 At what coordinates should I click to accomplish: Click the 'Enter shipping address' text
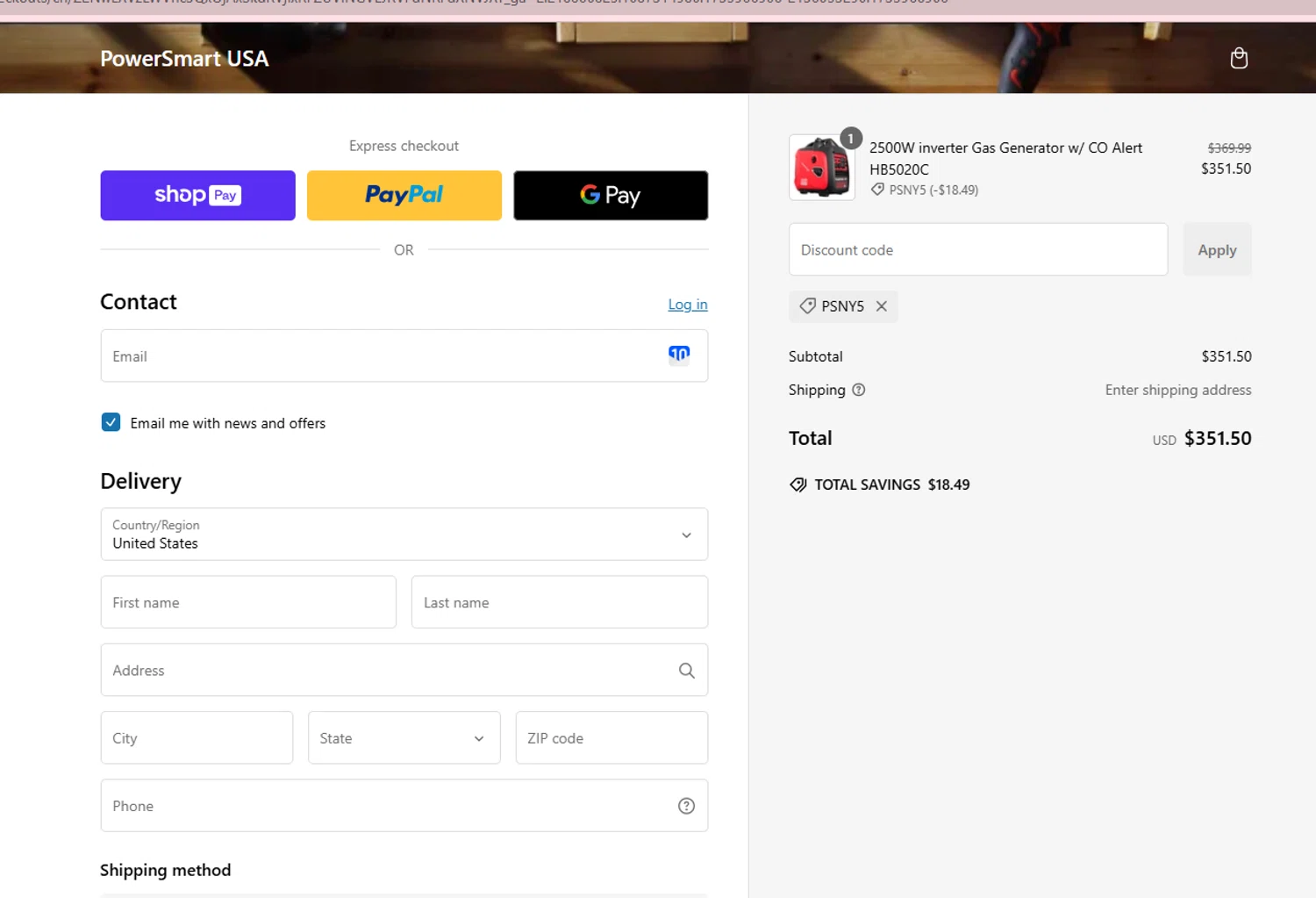pyautogui.click(x=1178, y=390)
